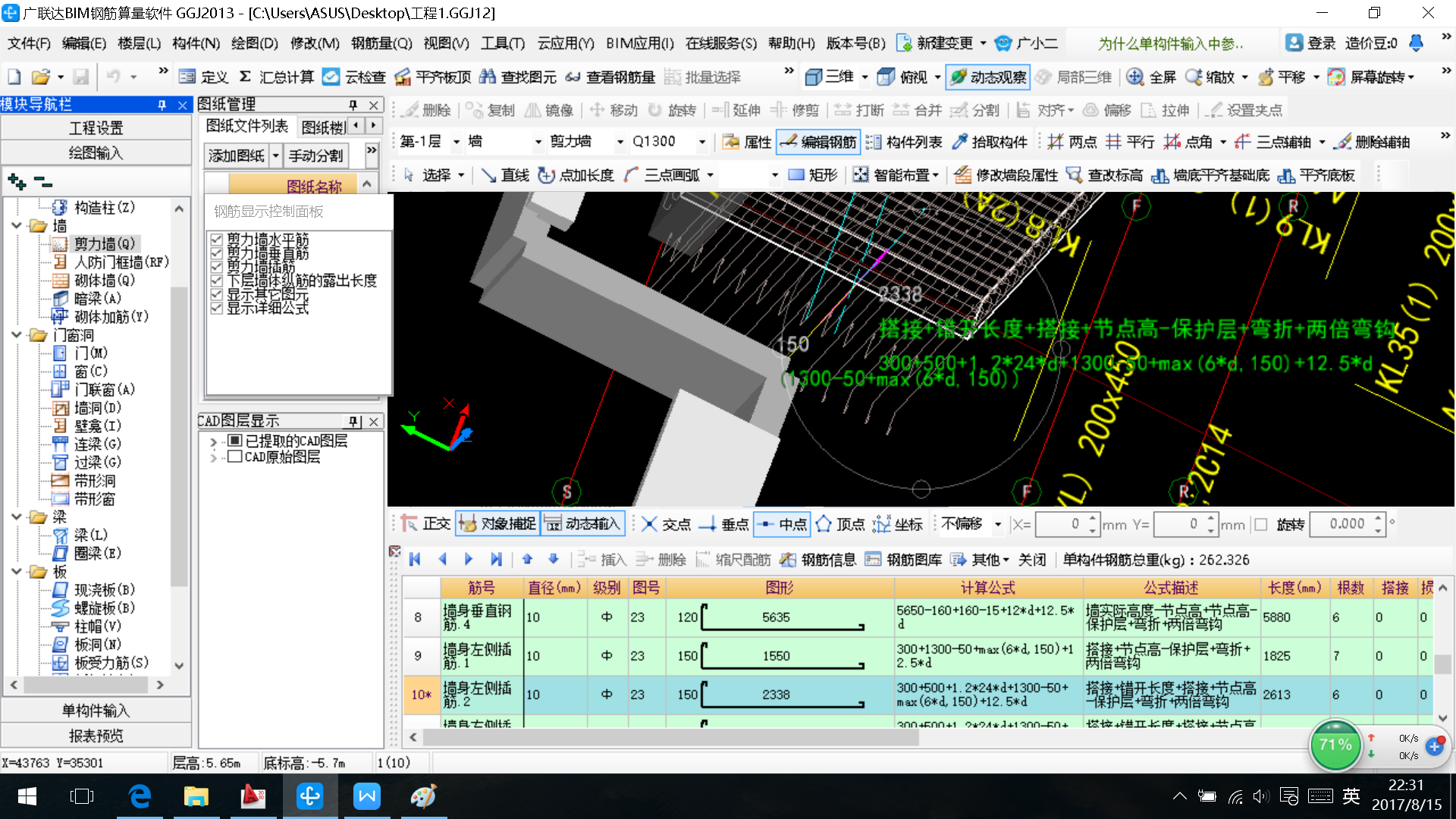Open 查找图元 find element tool
Screen dimensions: 1456x819
(x=518, y=77)
